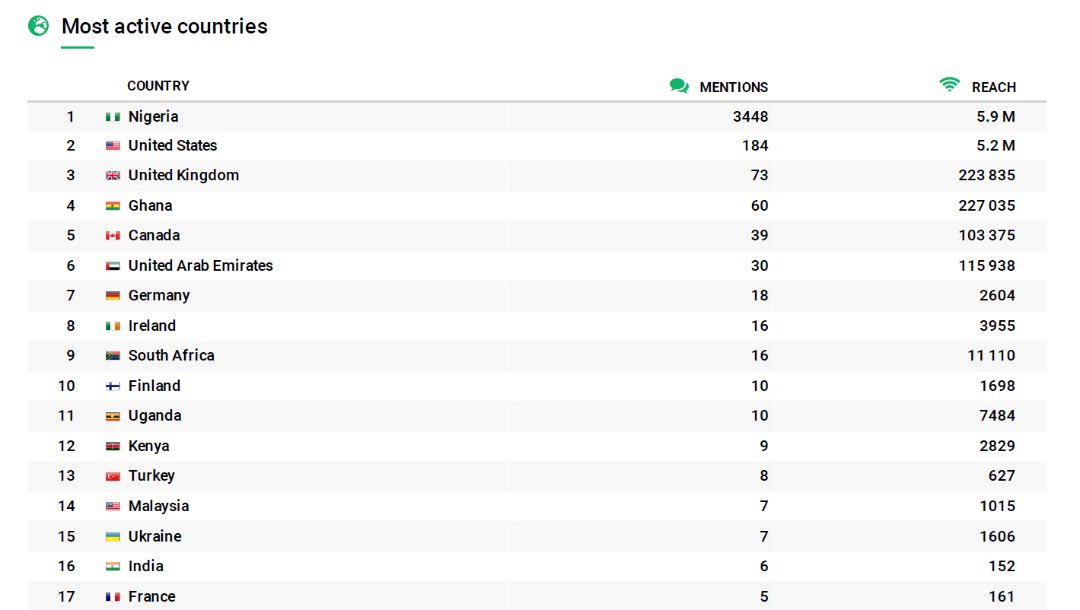Select the United Arab Emirates country name
The image size is (1080, 610).
[x=200, y=266]
